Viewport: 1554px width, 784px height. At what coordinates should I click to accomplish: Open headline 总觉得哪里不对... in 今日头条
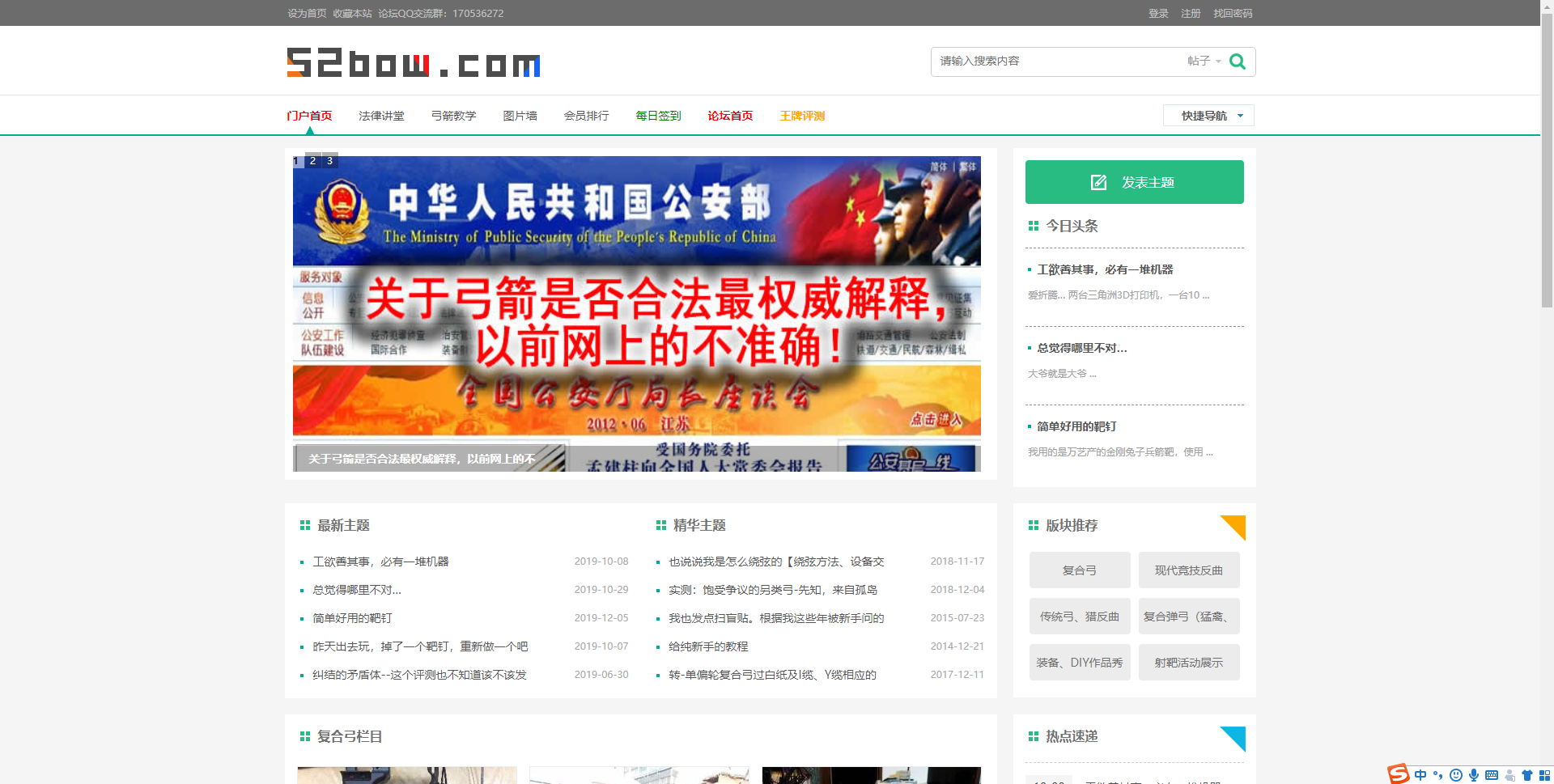pos(1082,348)
